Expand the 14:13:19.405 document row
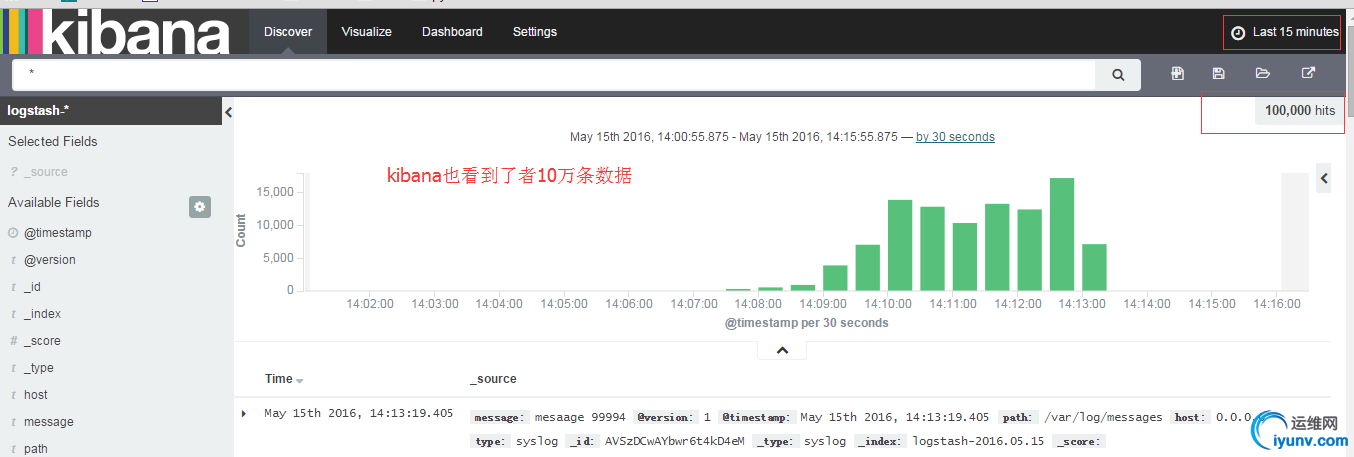1354x457 pixels. coord(244,413)
